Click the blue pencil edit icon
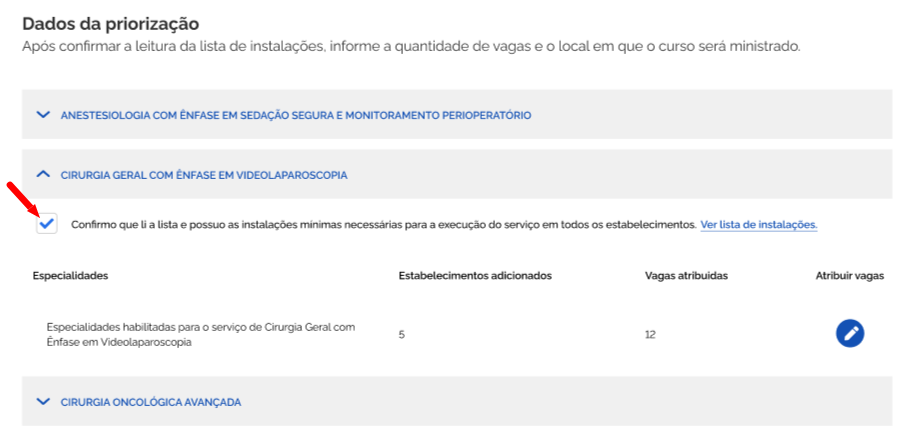The height and width of the screenshot is (434, 901). pos(850,333)
